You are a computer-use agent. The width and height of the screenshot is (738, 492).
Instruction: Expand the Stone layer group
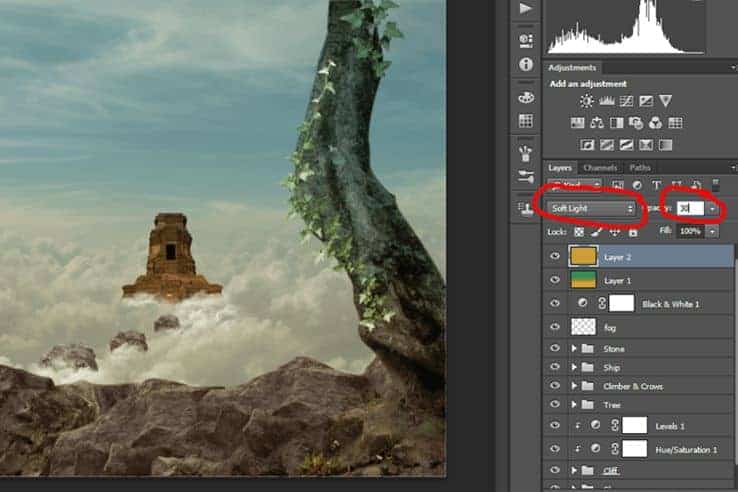point(574,348)
